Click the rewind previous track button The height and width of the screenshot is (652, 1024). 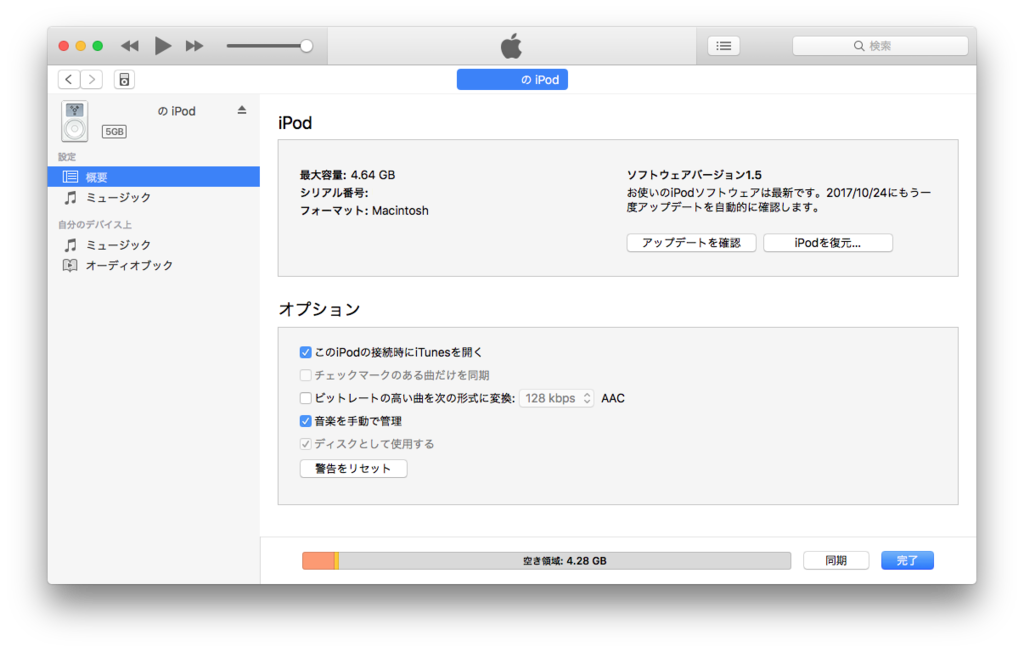click(130, 46)
